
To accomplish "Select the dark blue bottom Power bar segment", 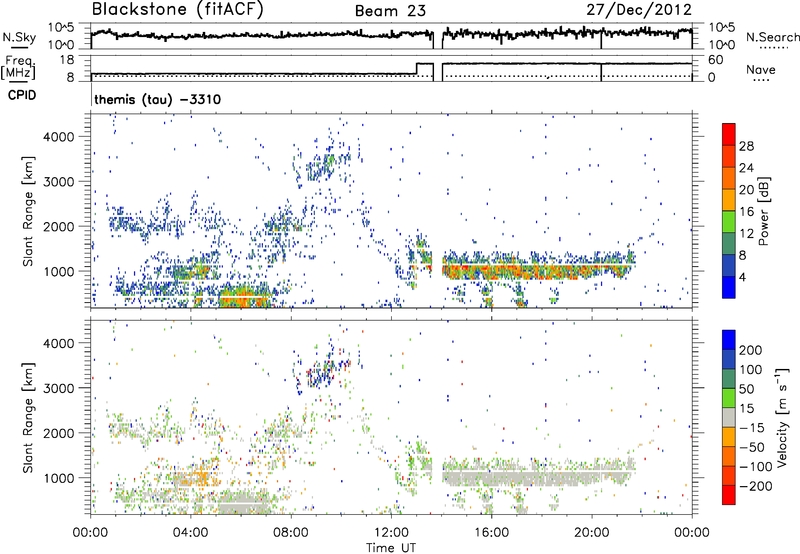I will pos(729,287).
